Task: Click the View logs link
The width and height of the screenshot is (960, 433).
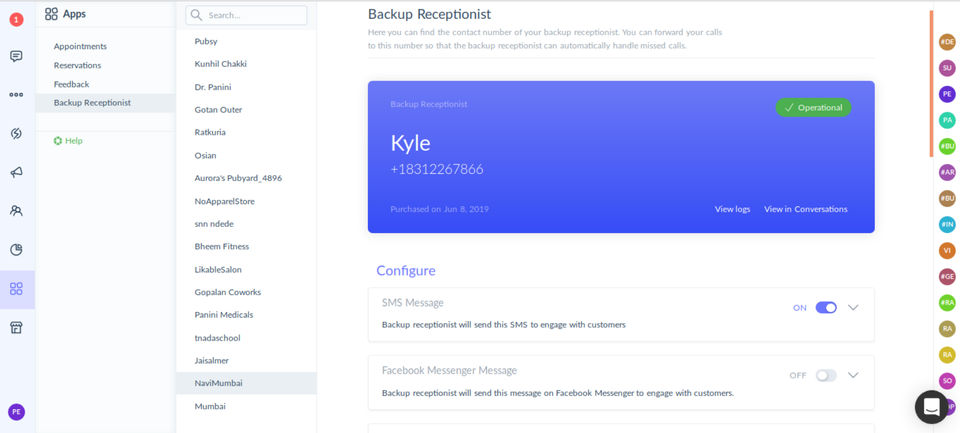Action: click(732, 209)
